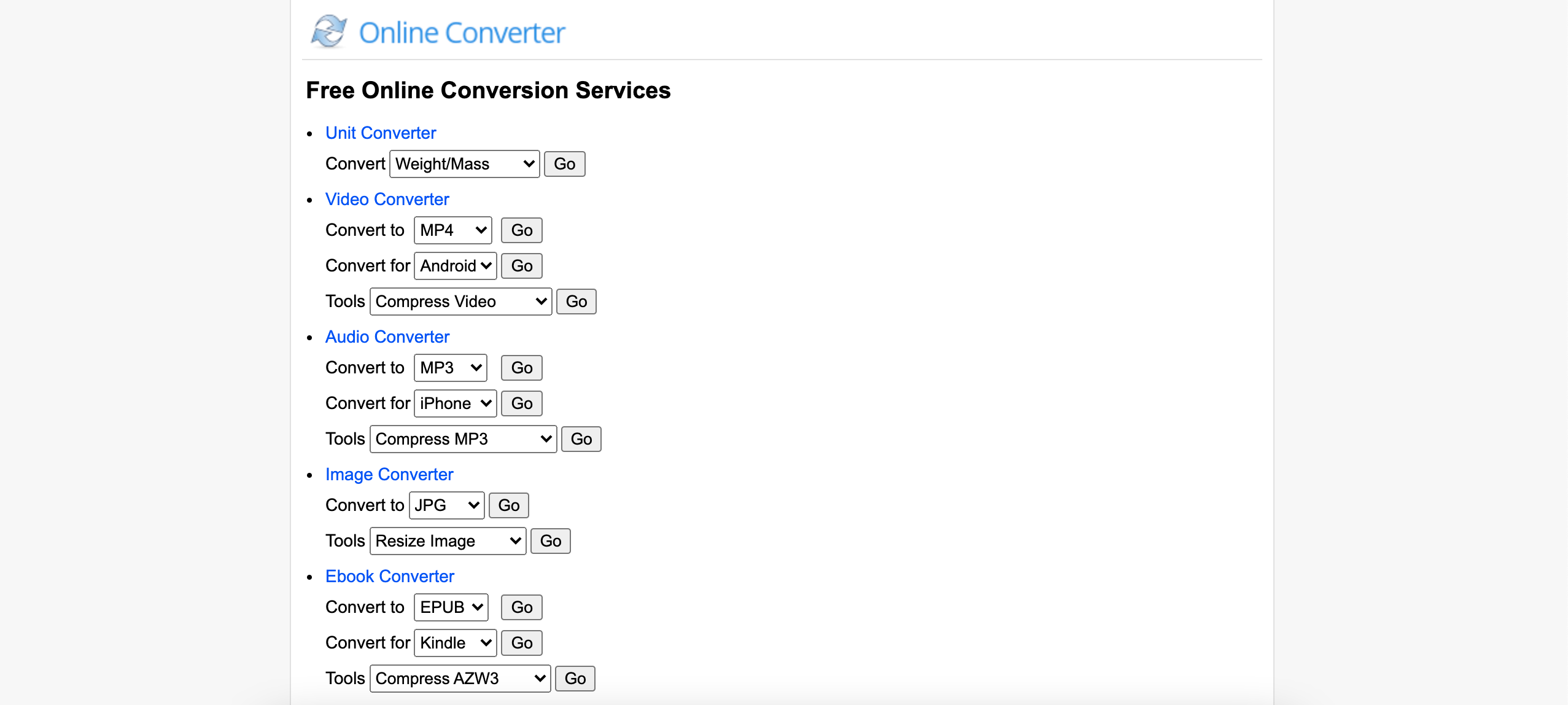Open the Compress MP3 tools dropdown
1568x705 pixels.
click(463, 438)
